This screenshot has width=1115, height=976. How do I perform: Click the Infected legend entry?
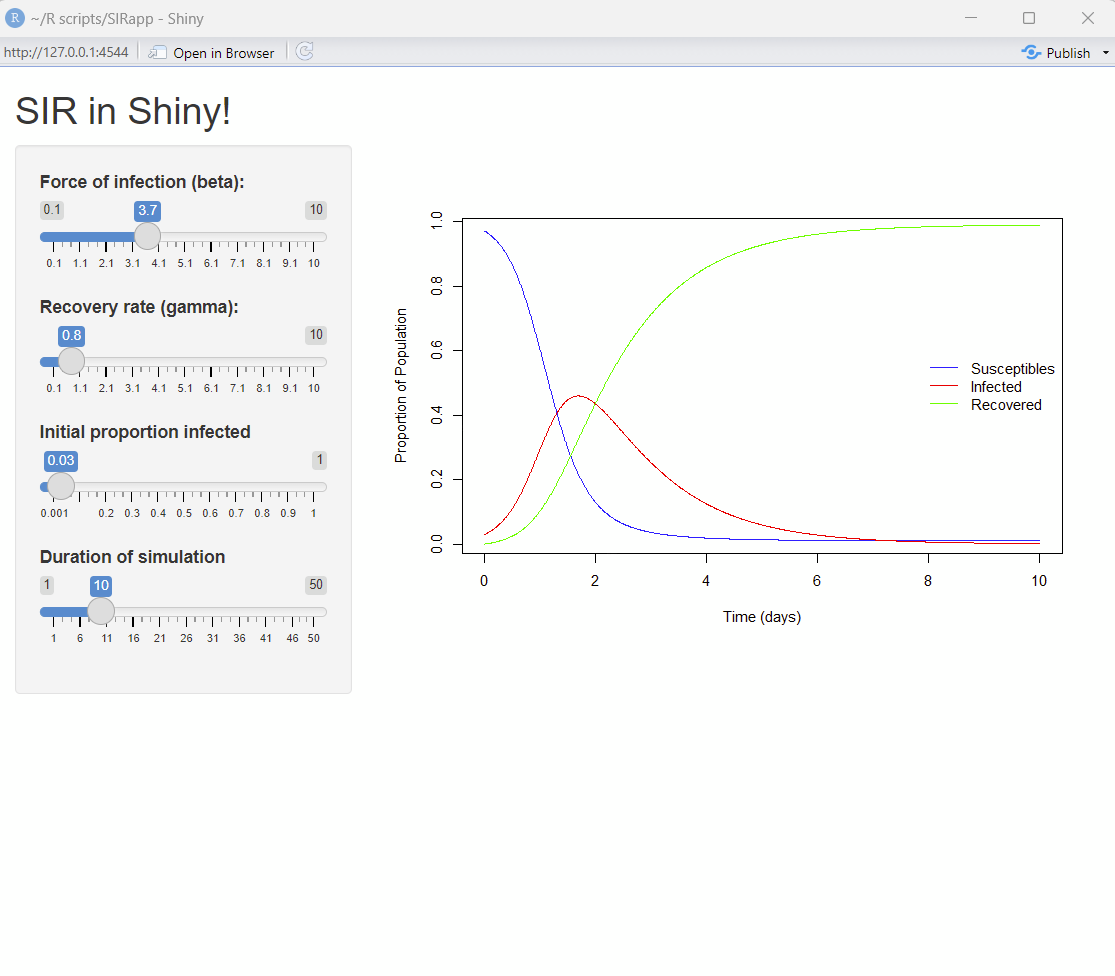[x=976, y=387]
